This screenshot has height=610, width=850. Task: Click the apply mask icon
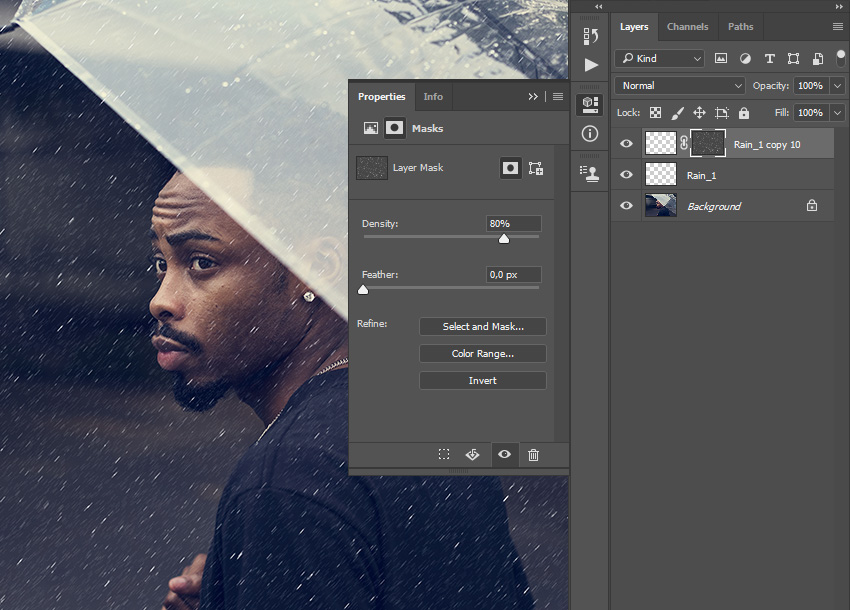pyautogui.click(x=472, y=454)
